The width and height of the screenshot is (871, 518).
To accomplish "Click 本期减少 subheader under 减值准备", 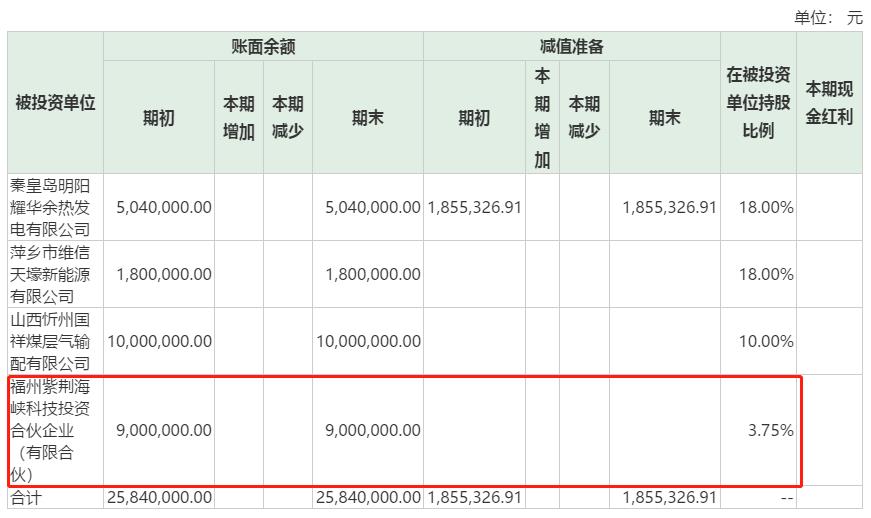I will [x=584, y=118].
